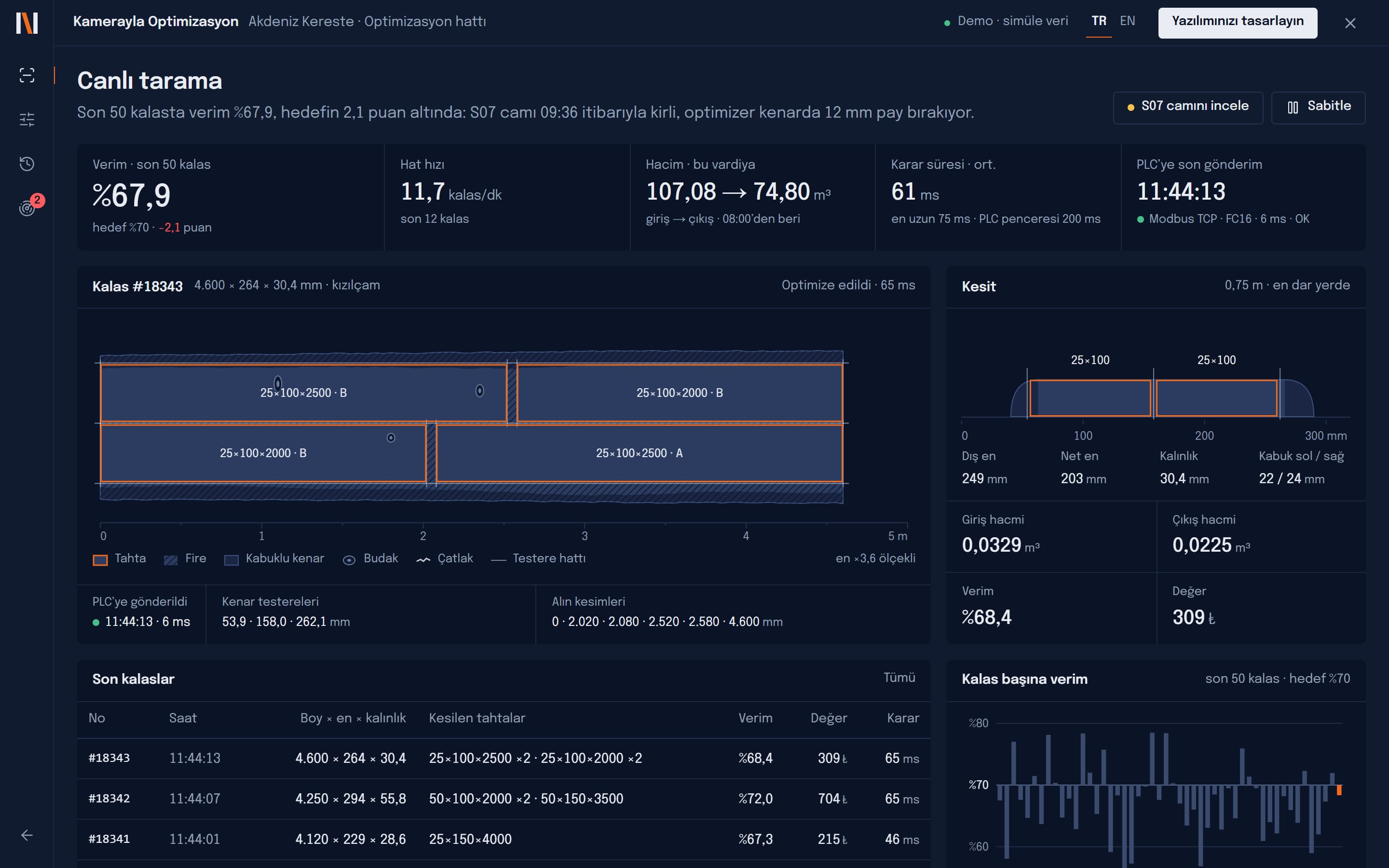The image size is (1389, 868).
Task: Select table row #18342
Action: (504, 799)
